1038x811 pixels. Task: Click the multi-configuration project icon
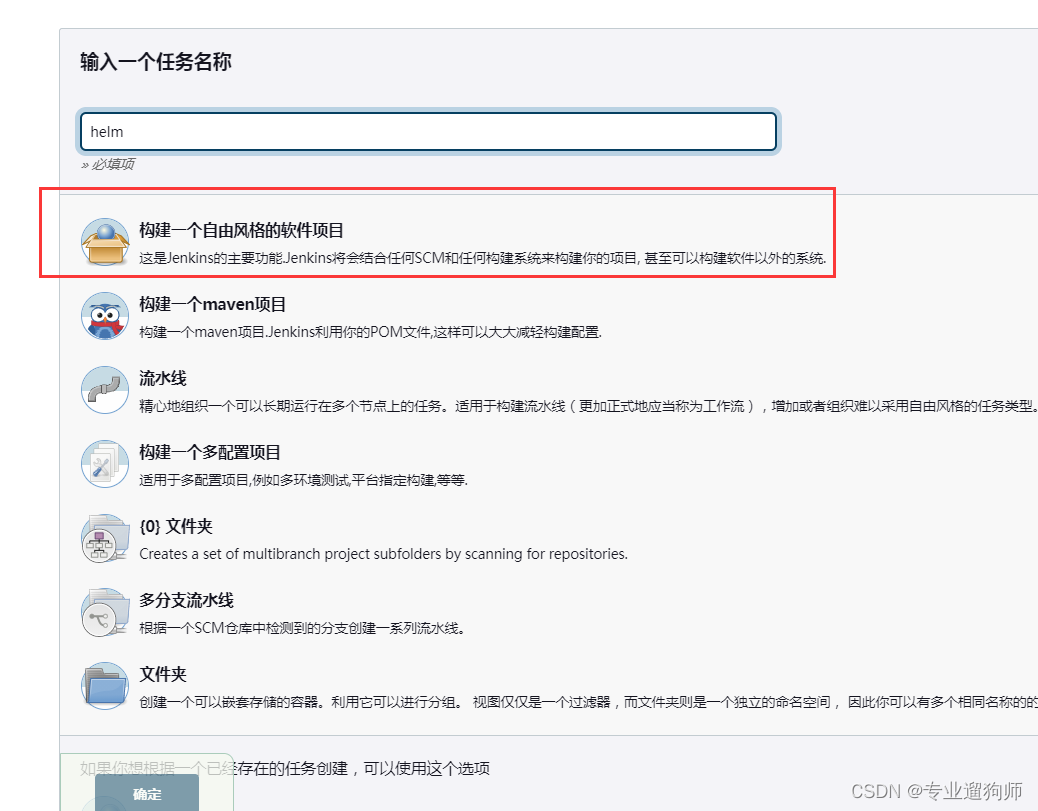click(x=105, y=464)
